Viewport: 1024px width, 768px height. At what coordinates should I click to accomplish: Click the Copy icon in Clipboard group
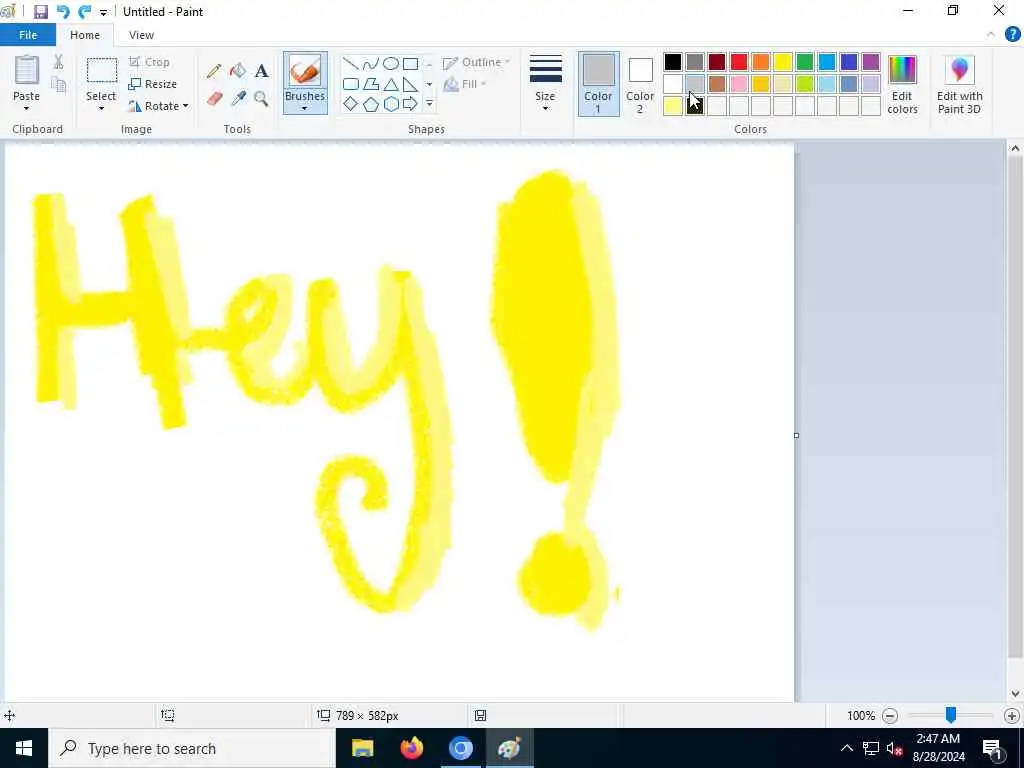click(59, 84)
